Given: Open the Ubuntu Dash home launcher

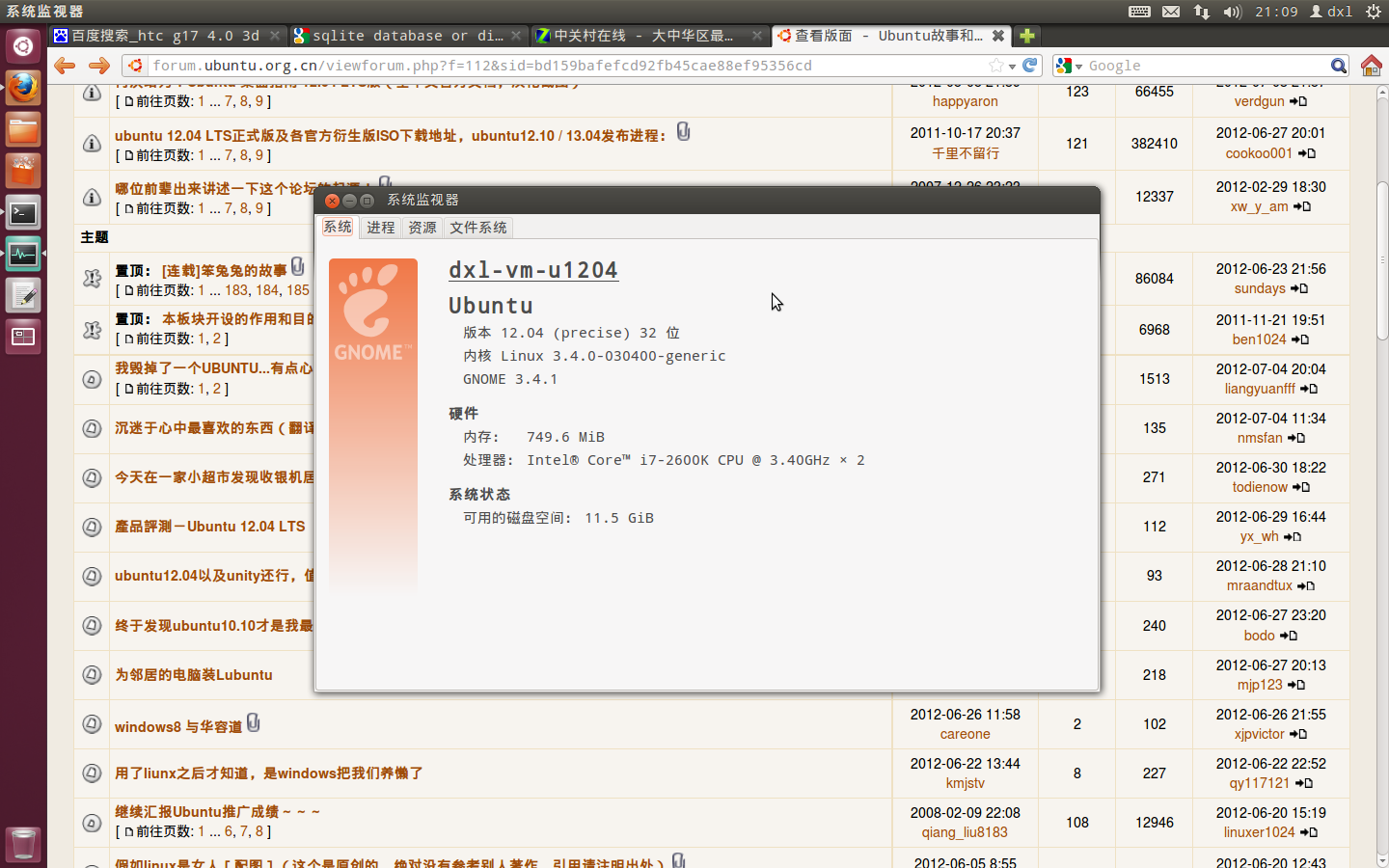Looking at the screenshot, I should [23, 45].
